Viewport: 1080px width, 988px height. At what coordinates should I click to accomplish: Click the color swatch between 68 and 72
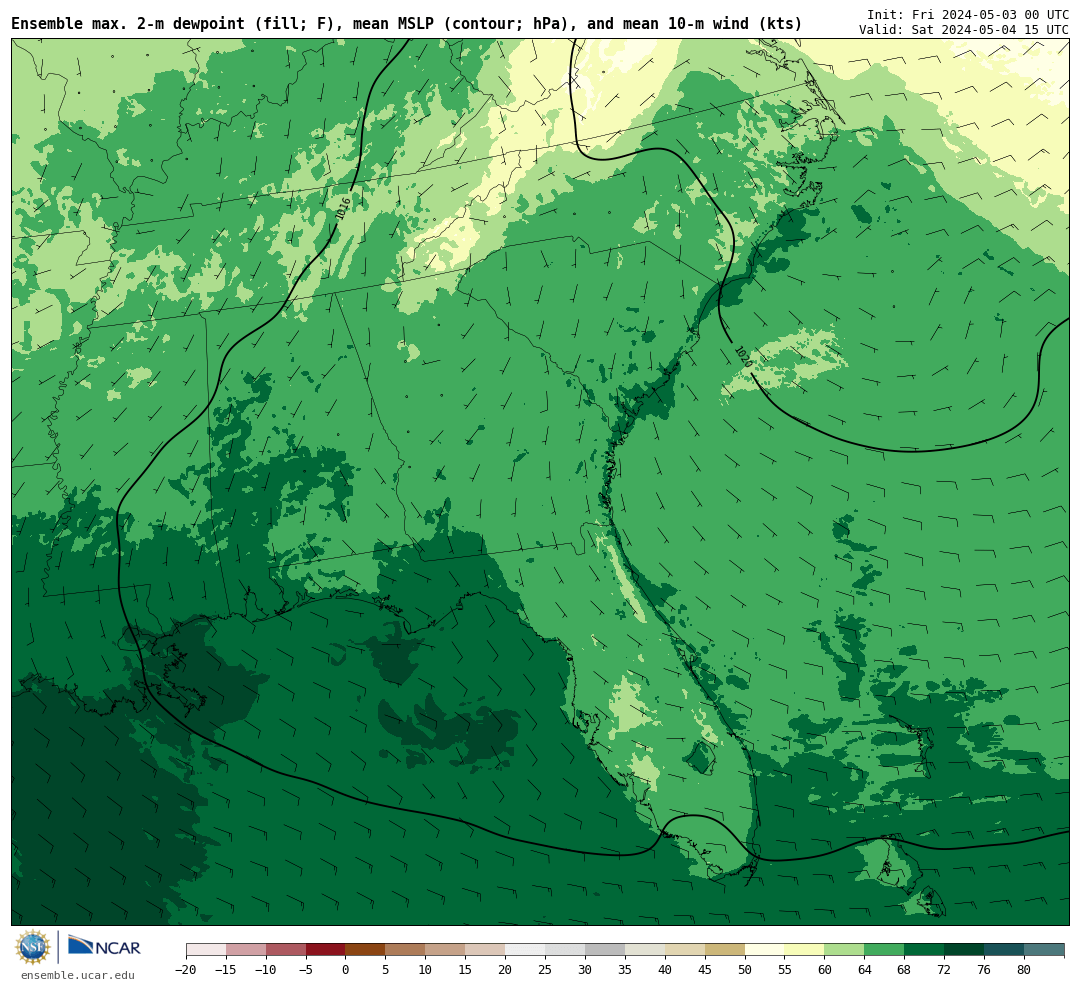click(x=924, y=950)
